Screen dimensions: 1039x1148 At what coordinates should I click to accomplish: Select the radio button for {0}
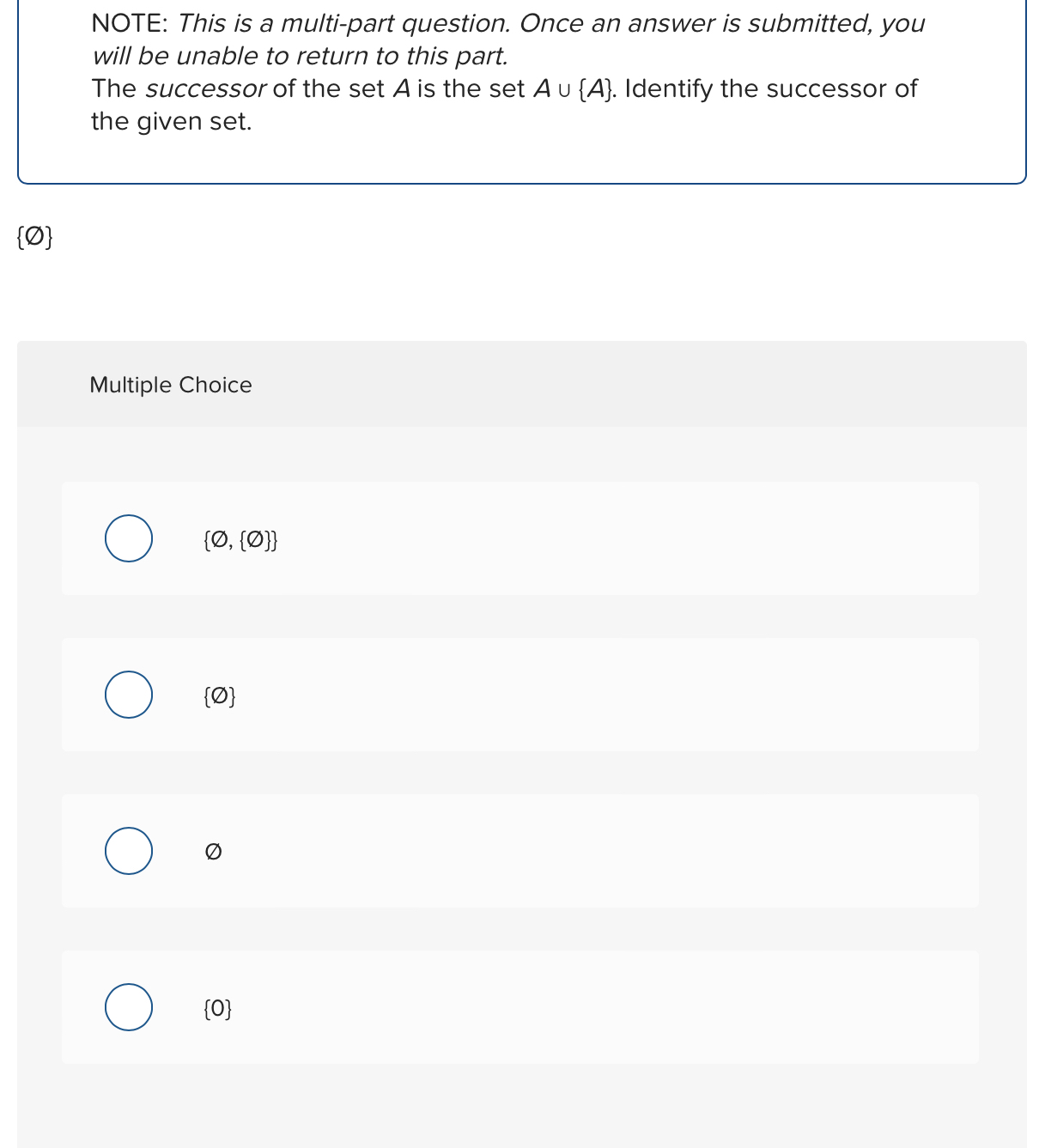tap(128, 1007)
